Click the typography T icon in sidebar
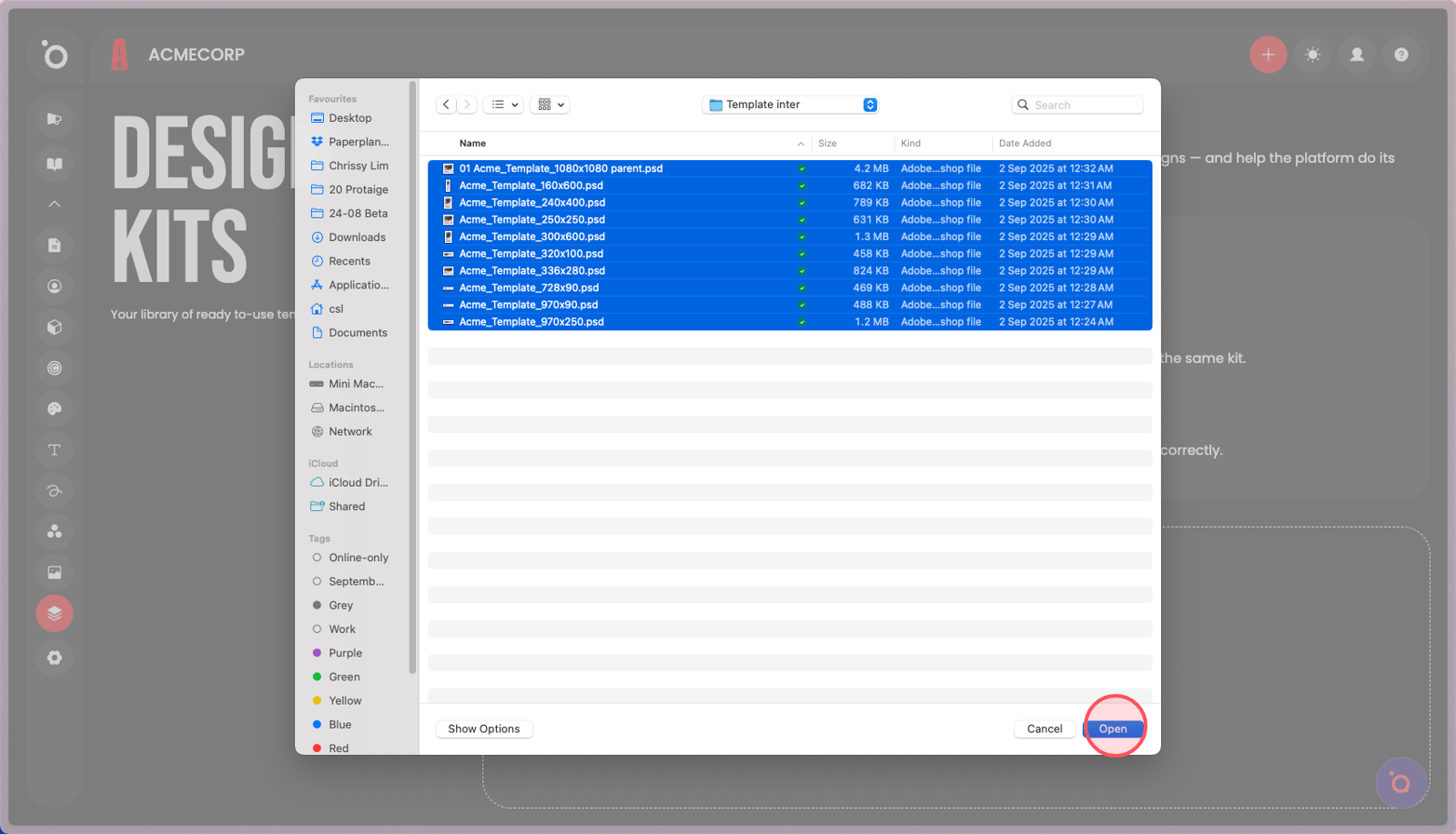Viewport: 1456px width, 834px height. click(55, 450)
